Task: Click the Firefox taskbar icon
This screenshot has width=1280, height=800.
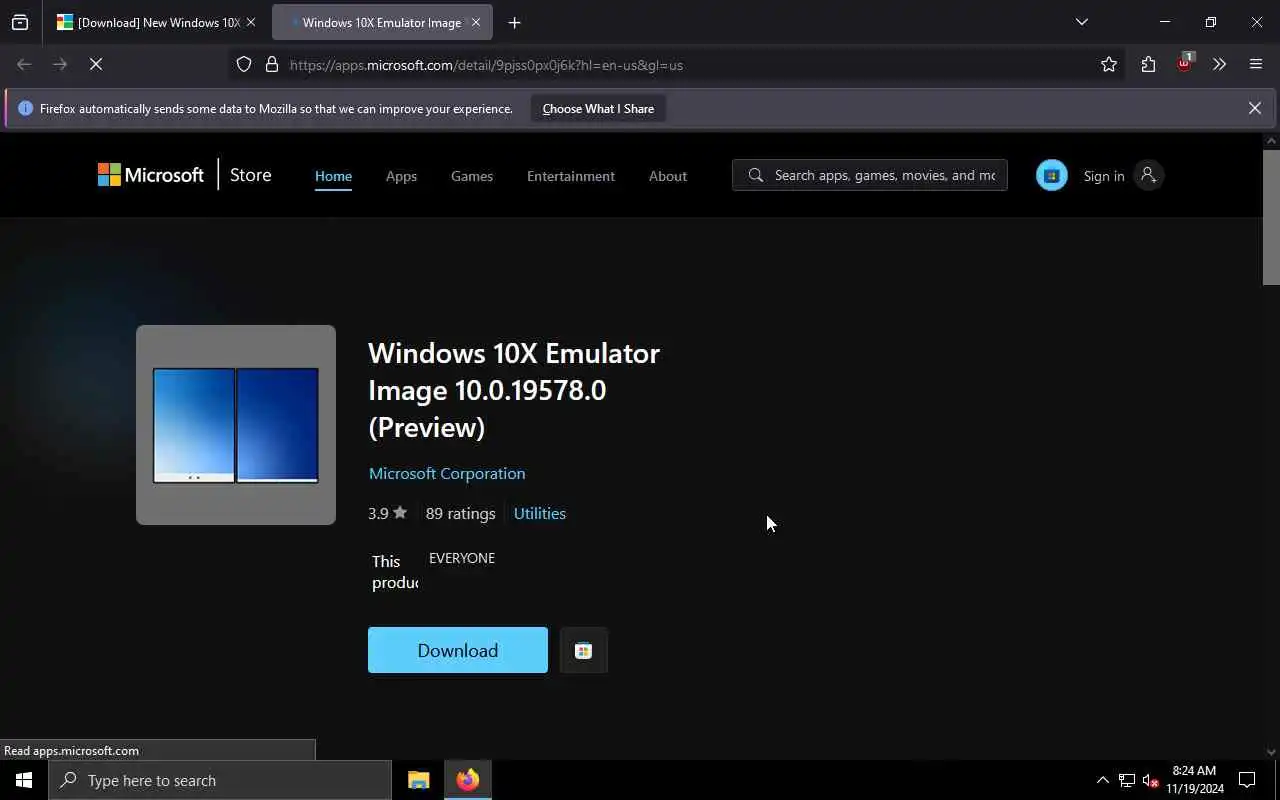Action: pyautogui.click(x=468, y=780)
